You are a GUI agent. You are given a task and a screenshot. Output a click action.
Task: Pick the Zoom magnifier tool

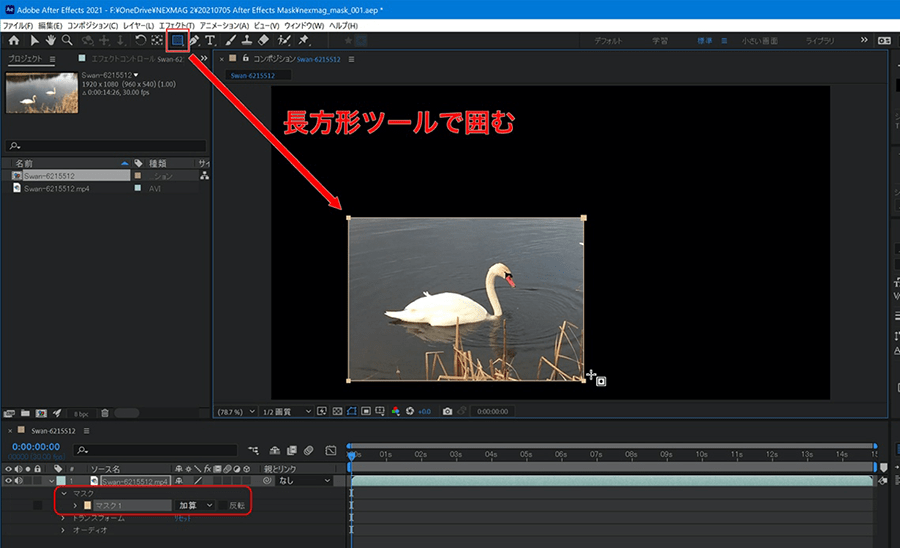[x=67, y=41]
